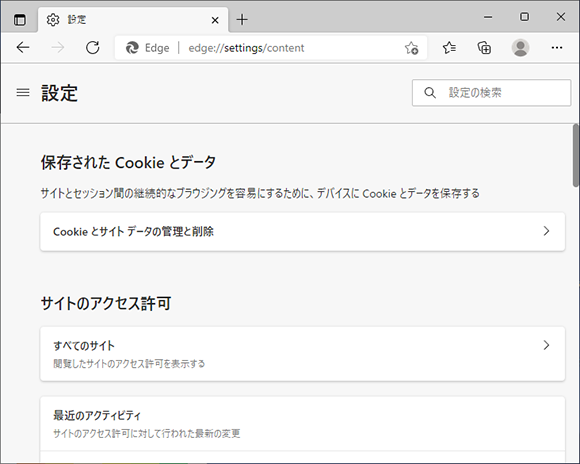Expand すべてのサイト chevron arrow
The image size is (580, 464).
pyautogui.click(x=546, y=345)
